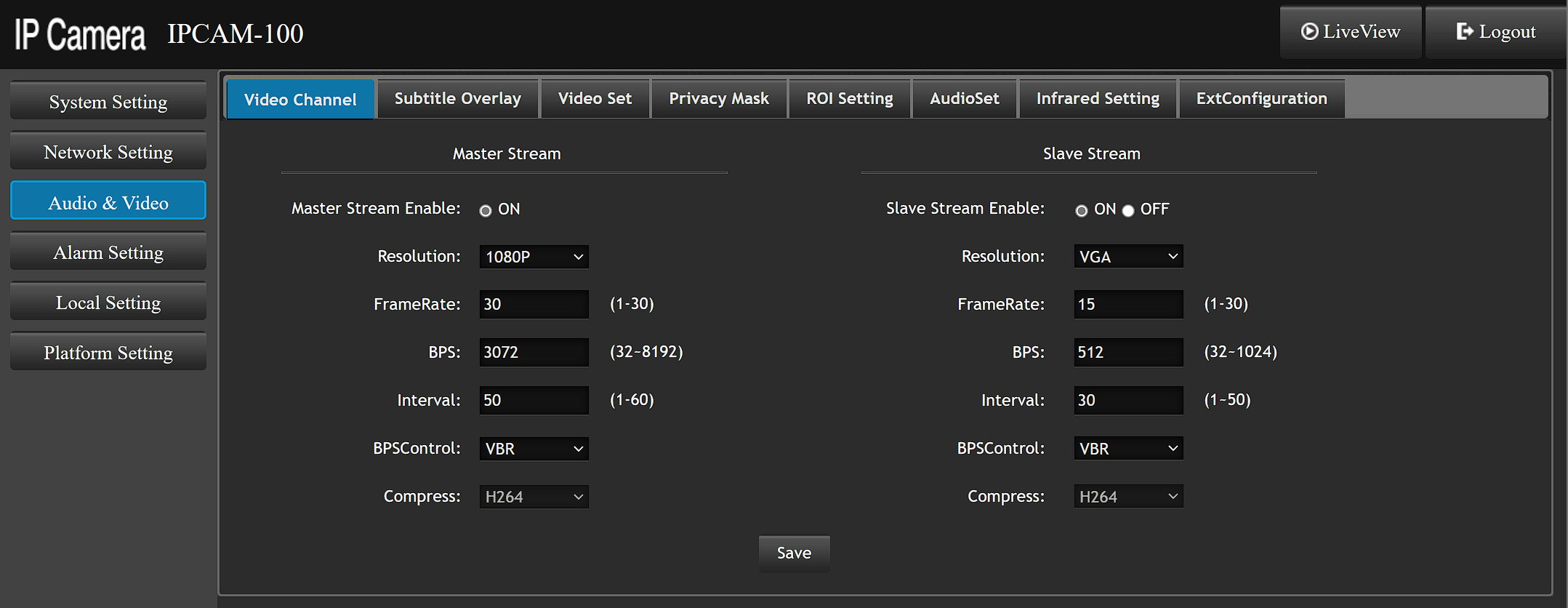Open the ExtConfiguration tab
This screenshot has width=1568, height=608.
(x=1262, y=98)
